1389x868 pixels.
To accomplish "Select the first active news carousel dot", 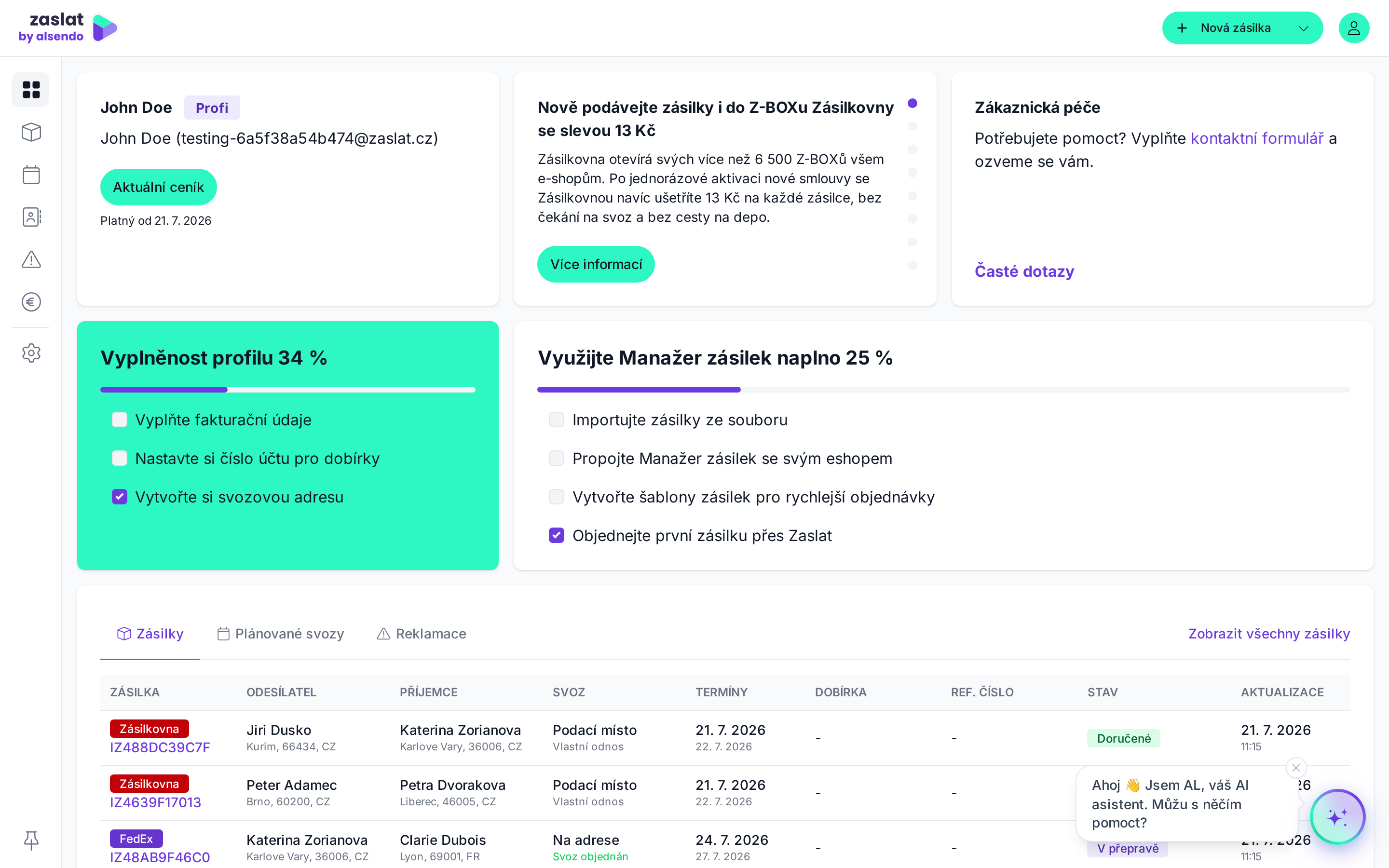I will [912, 103].
